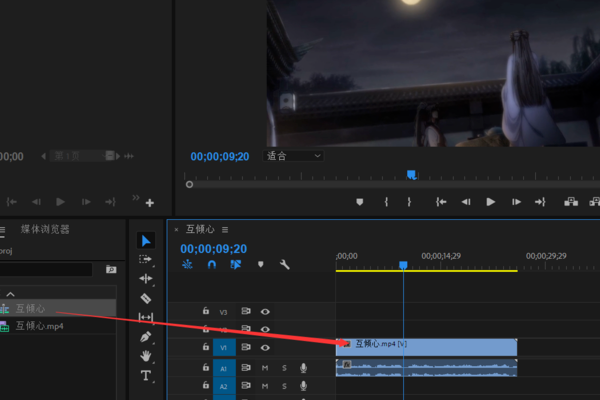Image resolution: width=600 pixels, height=400 pixels.
Task: Choose the Ripple Edit tool
Action: (x=146, y=278)
